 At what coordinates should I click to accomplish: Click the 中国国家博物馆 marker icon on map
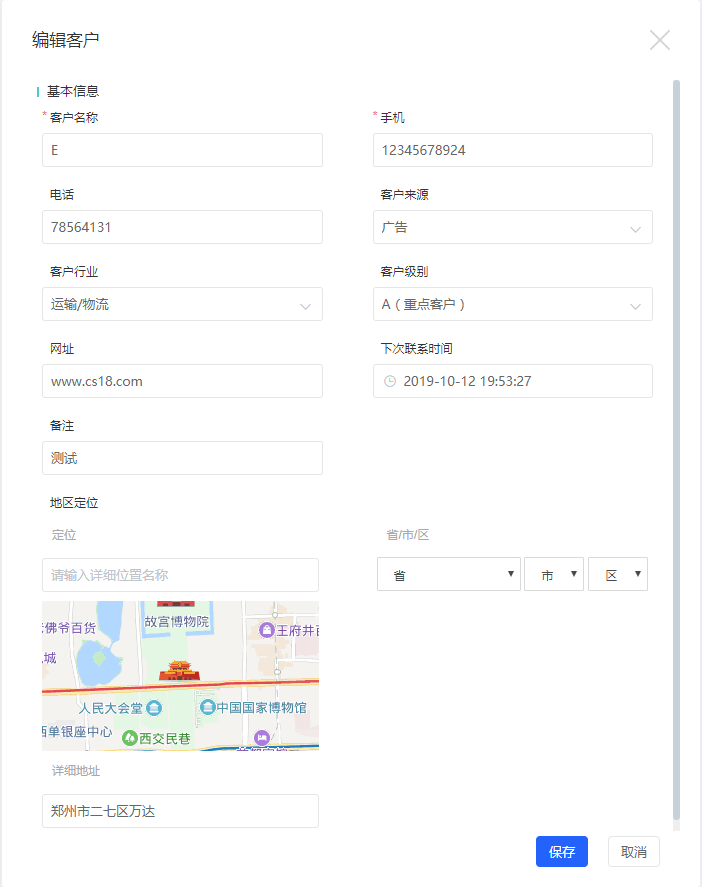click(207, 708)
